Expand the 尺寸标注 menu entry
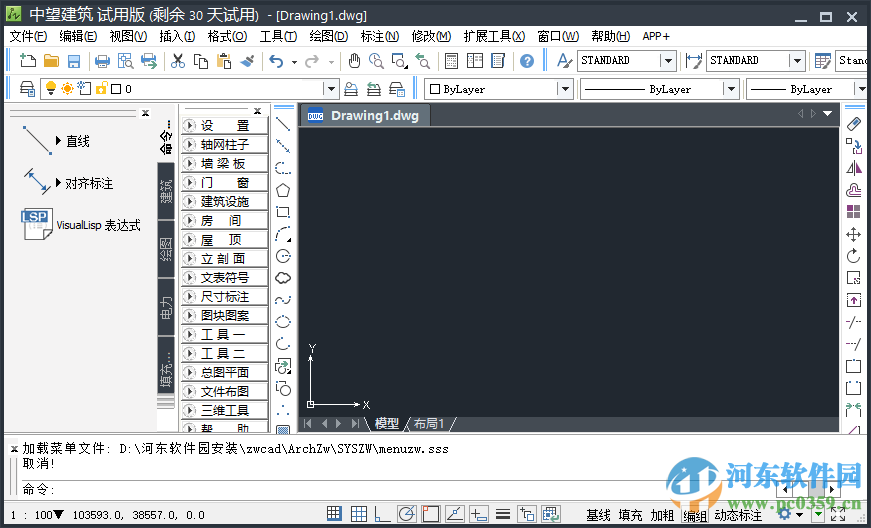871x528 pixels. [224, 296]
